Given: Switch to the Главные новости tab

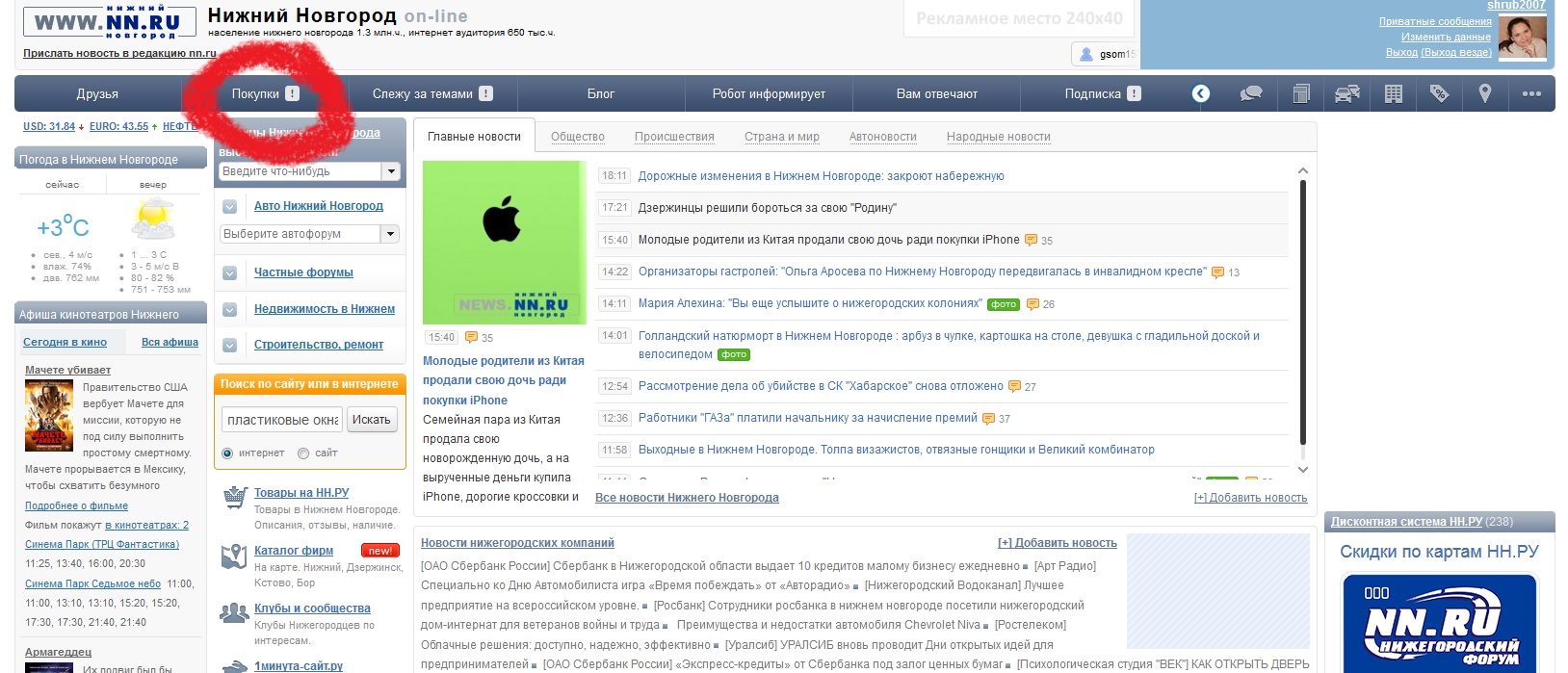Looking at the screenshot, I should coord(474,137).
